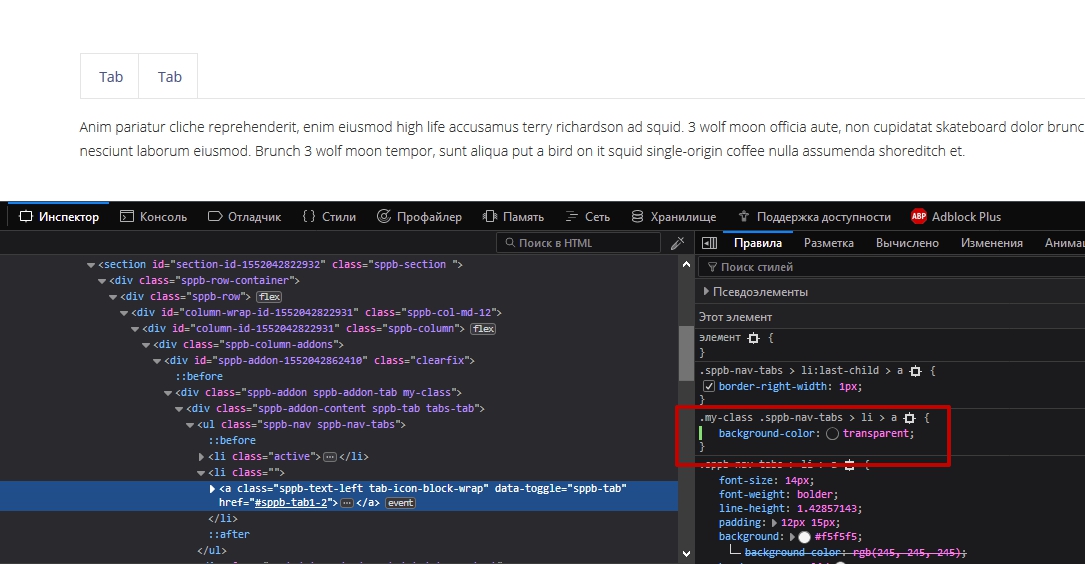Image resolution: width=1085 pixels, height=564 pixels.
Task: Click the markup scrollbar up arrow
Action: pyautogui.click(x=686, y=264)
